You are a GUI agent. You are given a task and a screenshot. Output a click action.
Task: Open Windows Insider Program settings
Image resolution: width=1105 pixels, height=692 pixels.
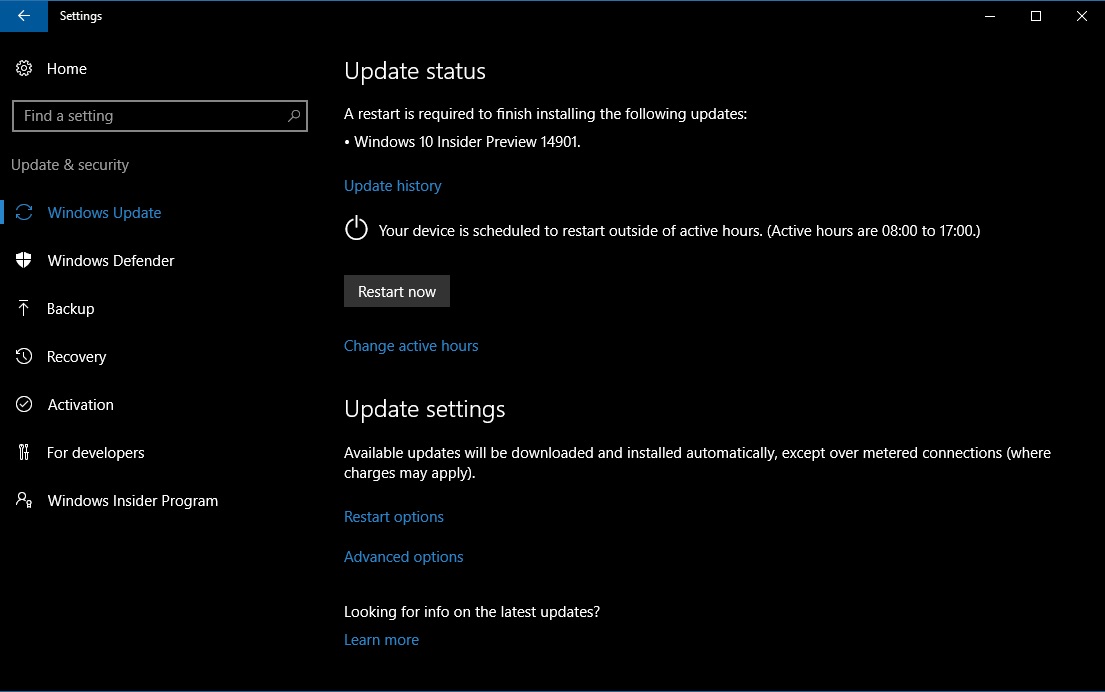(x=132, y=500)
